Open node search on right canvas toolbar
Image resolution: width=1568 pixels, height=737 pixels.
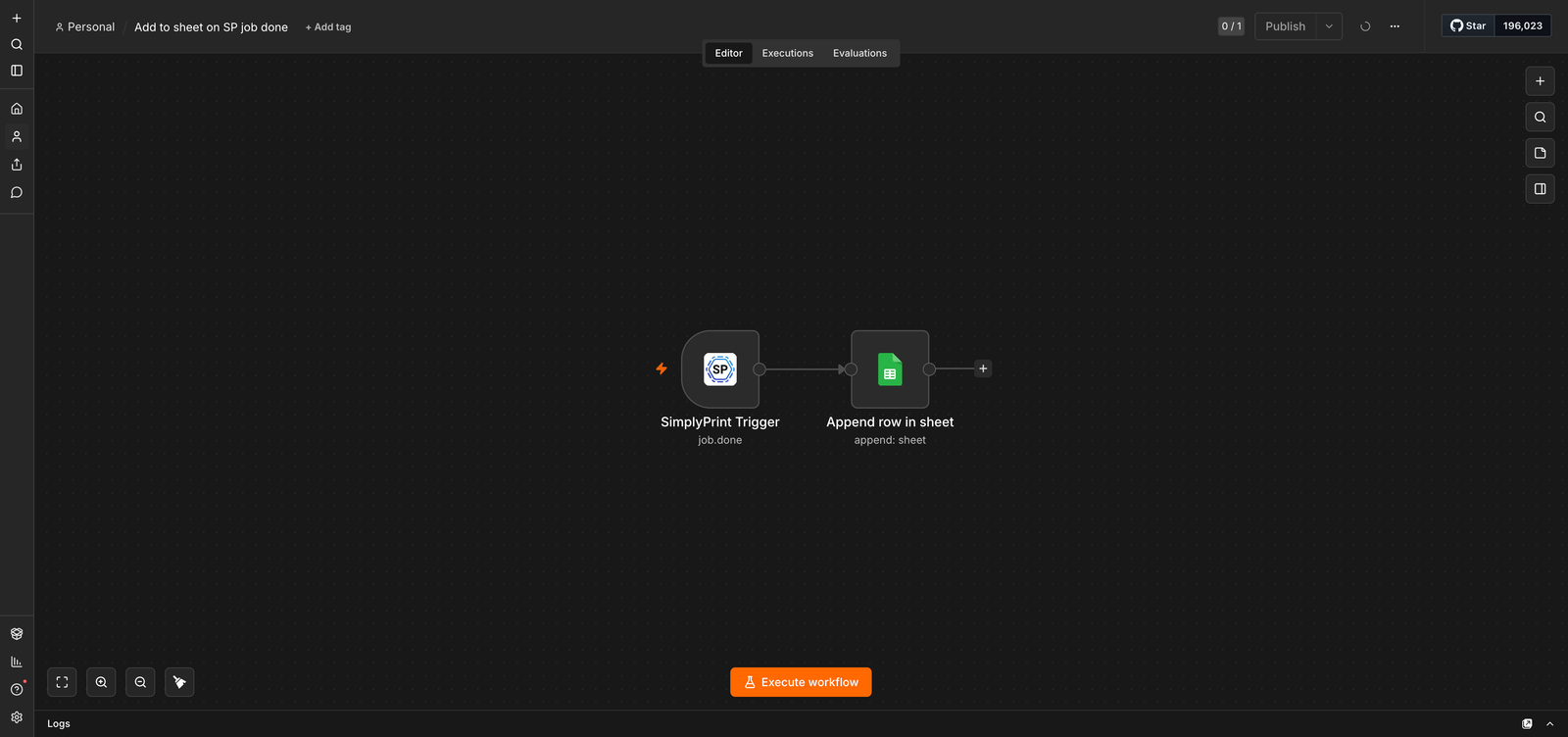pyautogui.click(x=1540, y=117)
